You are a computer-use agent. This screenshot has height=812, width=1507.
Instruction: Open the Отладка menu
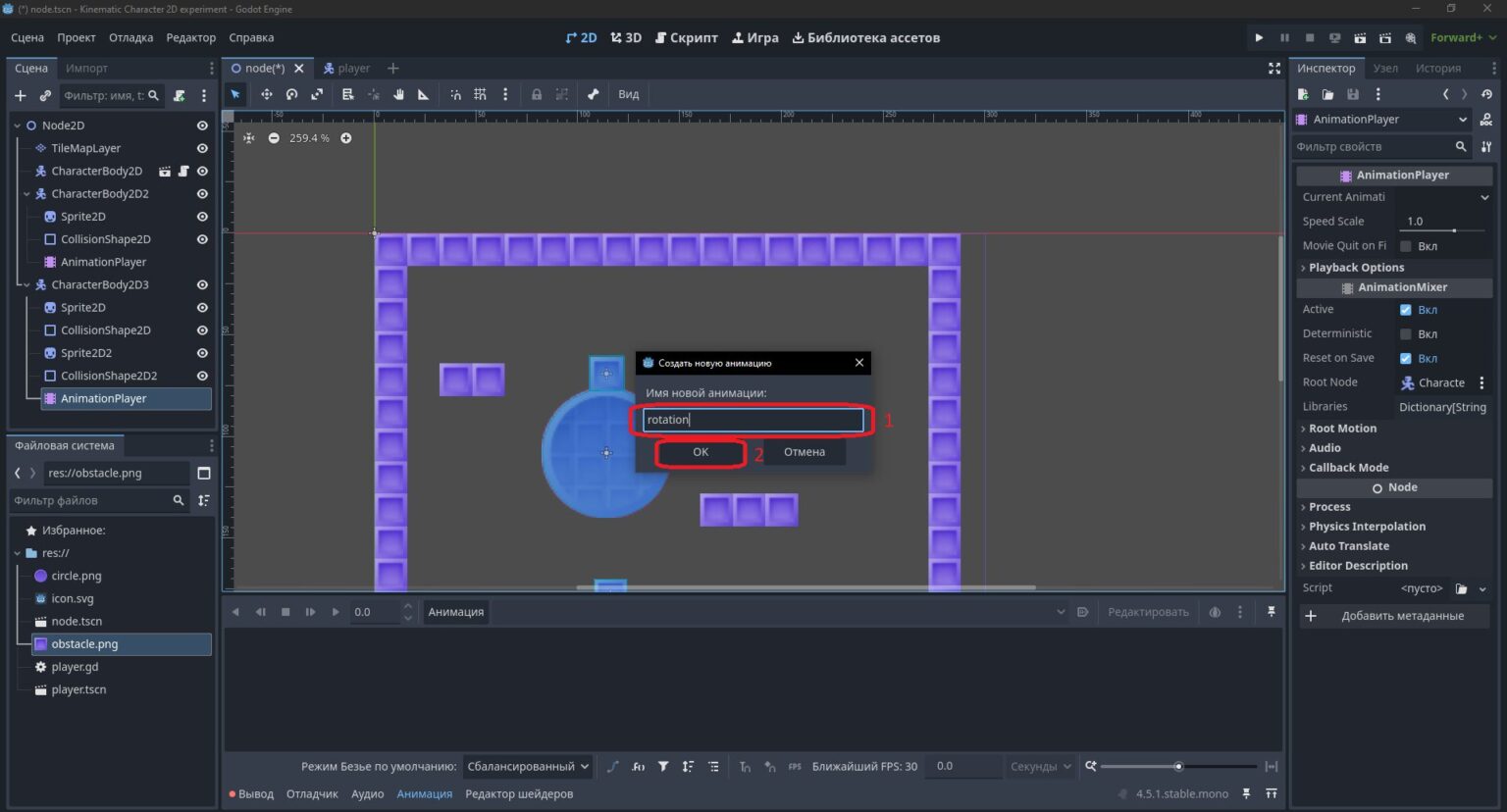130,37
